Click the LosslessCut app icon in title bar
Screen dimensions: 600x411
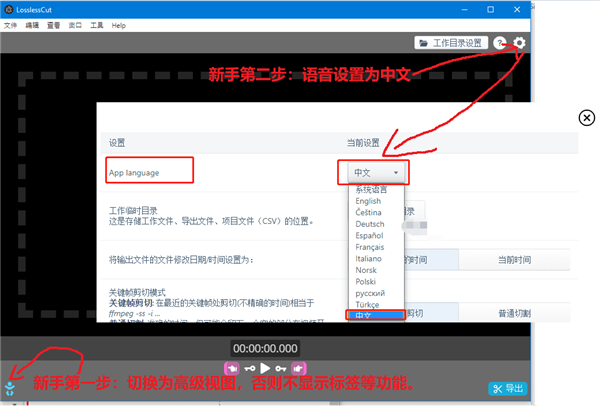click(x=8, y=10)
